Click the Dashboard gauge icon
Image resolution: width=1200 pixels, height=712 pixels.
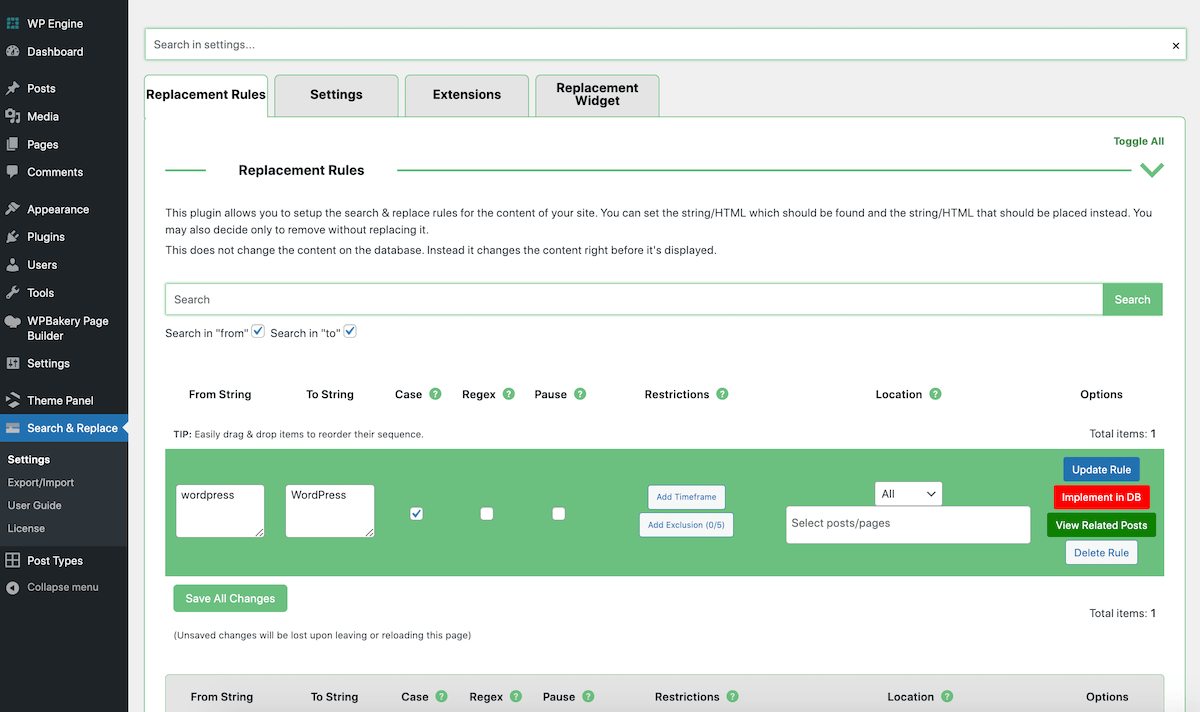pyautogui.click(x=12, y=51)
